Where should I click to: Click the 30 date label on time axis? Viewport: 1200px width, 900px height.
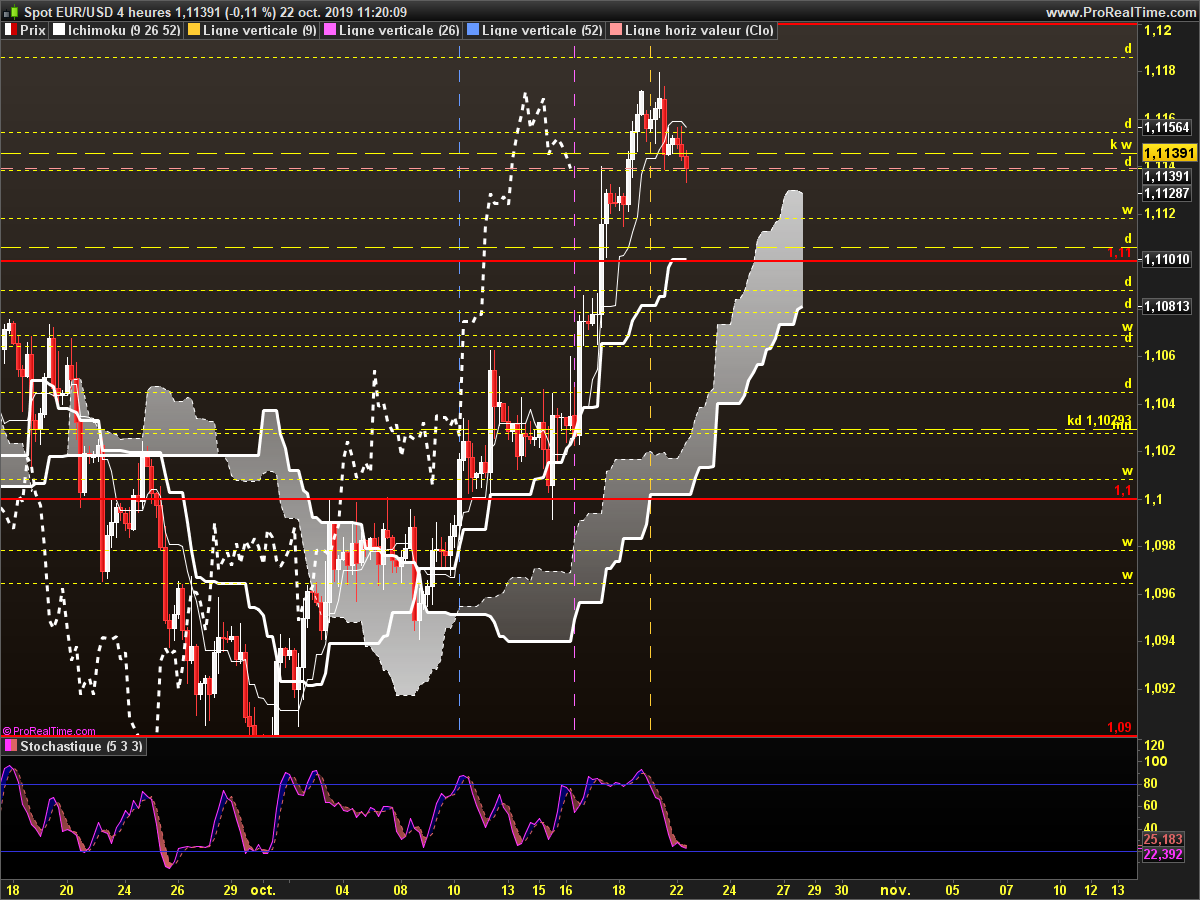pos(842,889)
